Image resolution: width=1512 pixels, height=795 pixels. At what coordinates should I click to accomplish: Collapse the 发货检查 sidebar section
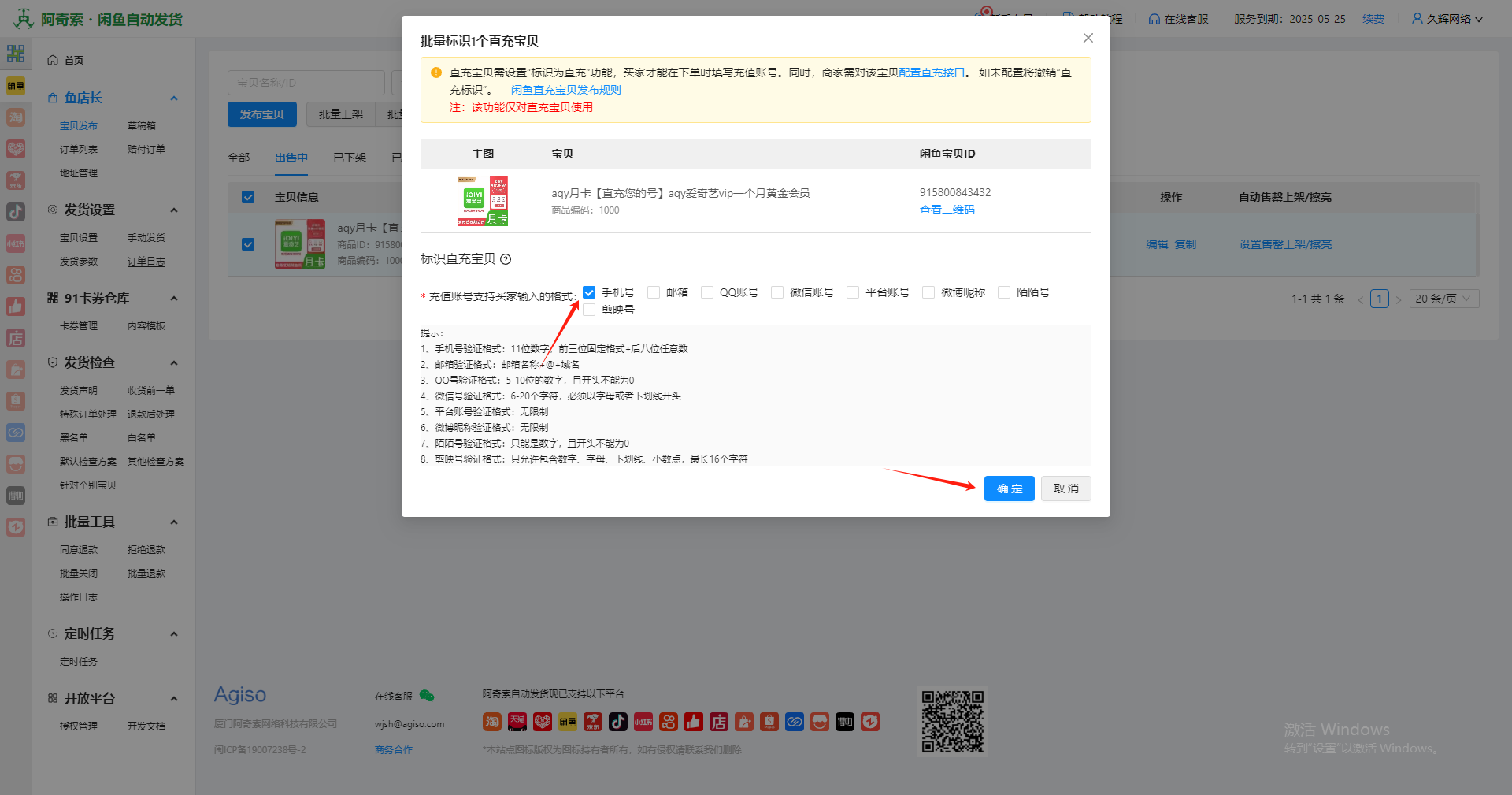click(x=174, y=363)
